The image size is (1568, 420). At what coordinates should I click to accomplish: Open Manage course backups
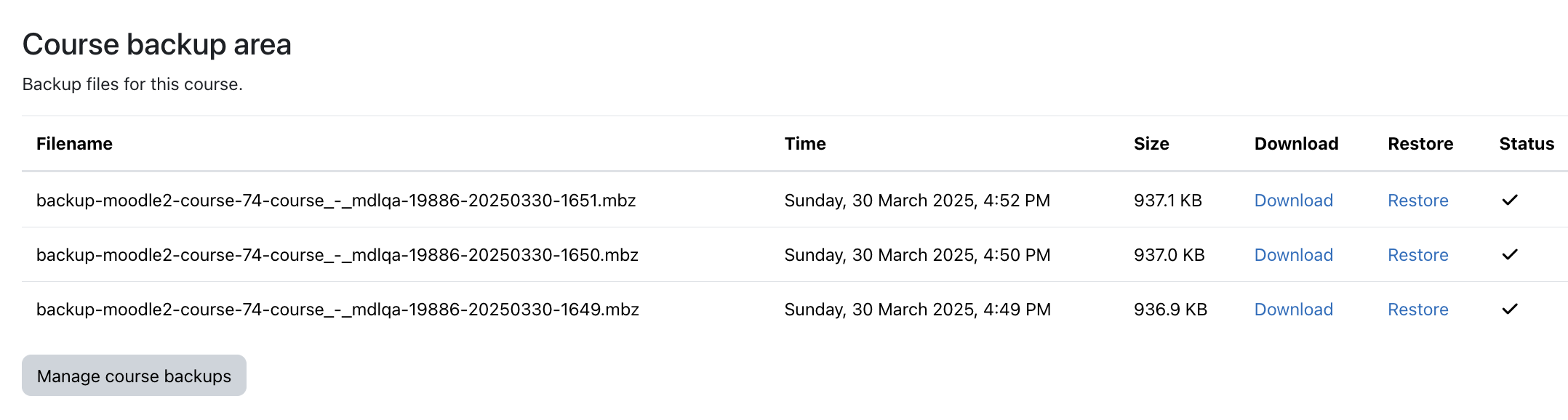coord(134,376)
